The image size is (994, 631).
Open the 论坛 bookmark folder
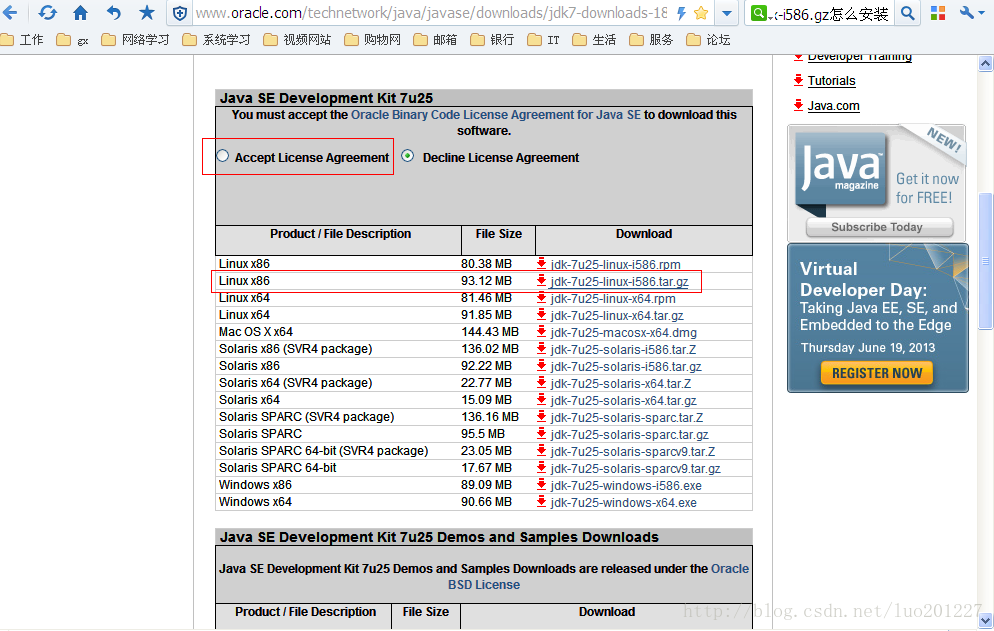(709, 40)
